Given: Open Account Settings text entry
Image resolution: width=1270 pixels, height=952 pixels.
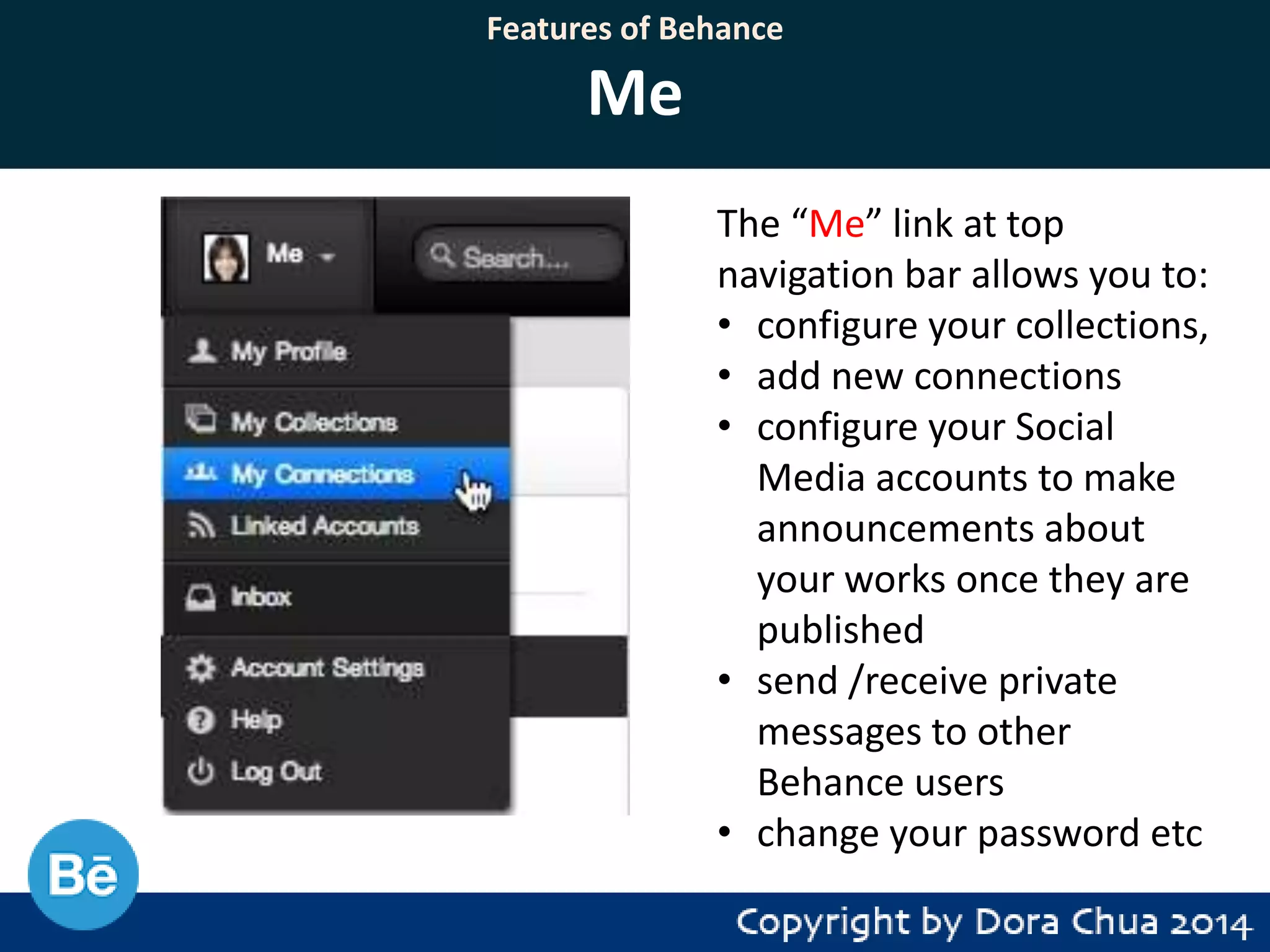Looking at the screenshot, I should point(327,668).
